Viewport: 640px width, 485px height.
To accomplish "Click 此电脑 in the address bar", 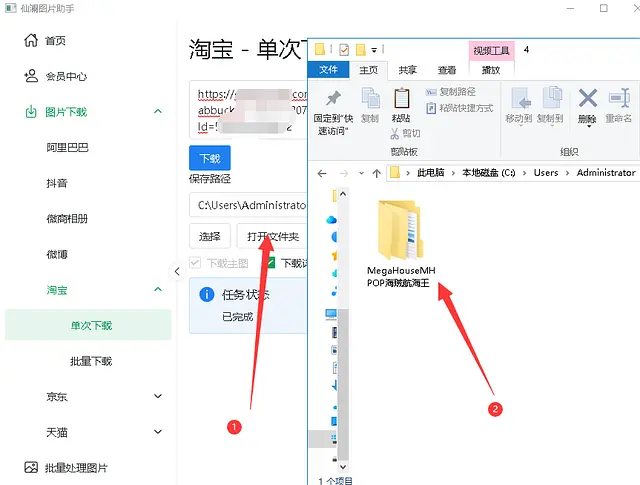I will click(430, 173).
